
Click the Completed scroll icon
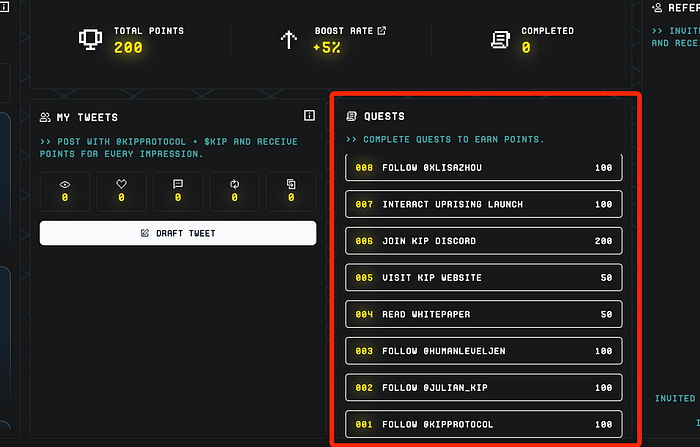[500, 40]
